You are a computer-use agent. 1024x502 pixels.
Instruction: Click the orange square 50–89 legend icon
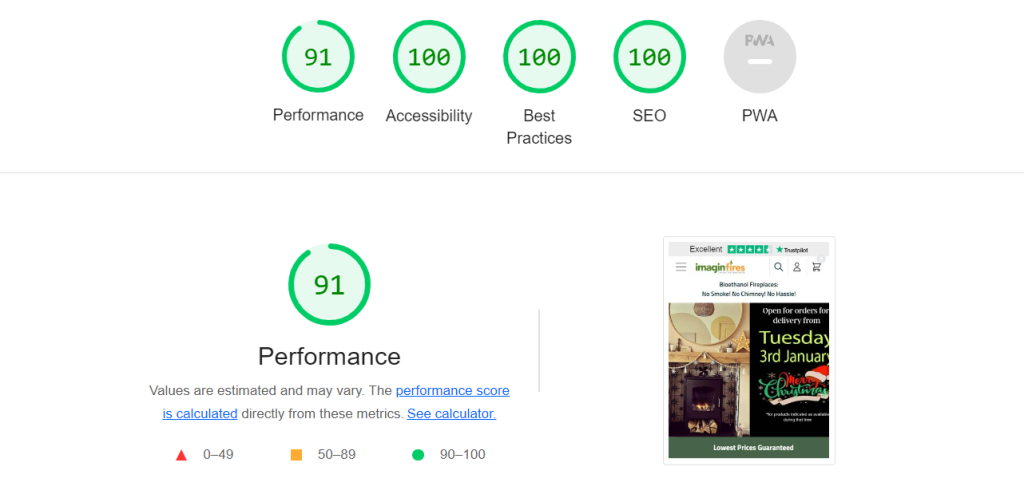click(x=296, y=455)
